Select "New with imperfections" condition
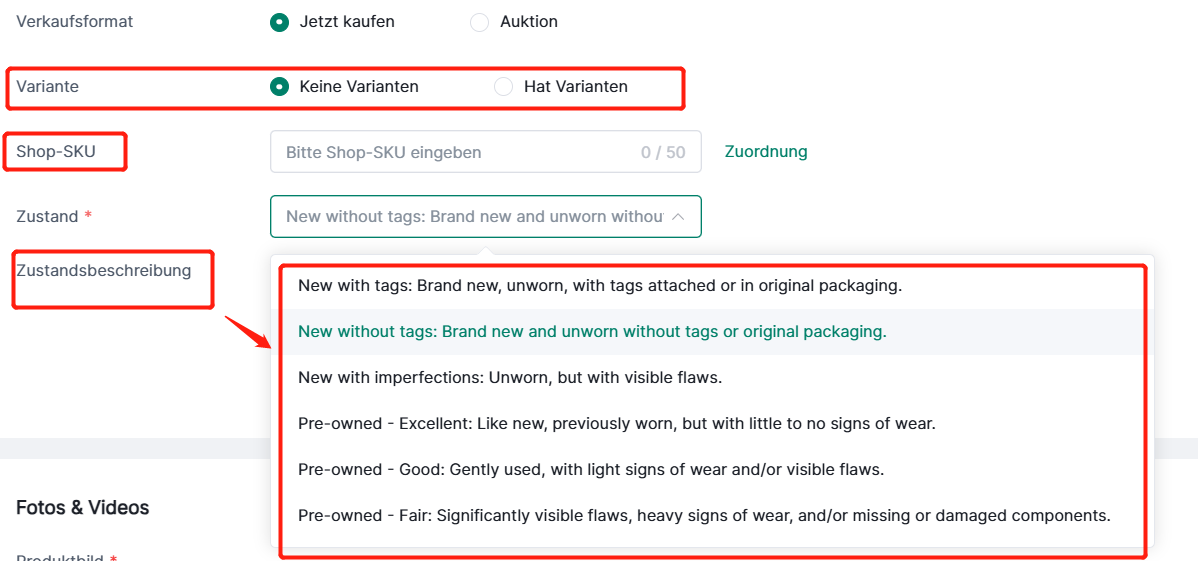Image resolution: width=1198 pixels, height=561 pixels. tap(510, 378)
